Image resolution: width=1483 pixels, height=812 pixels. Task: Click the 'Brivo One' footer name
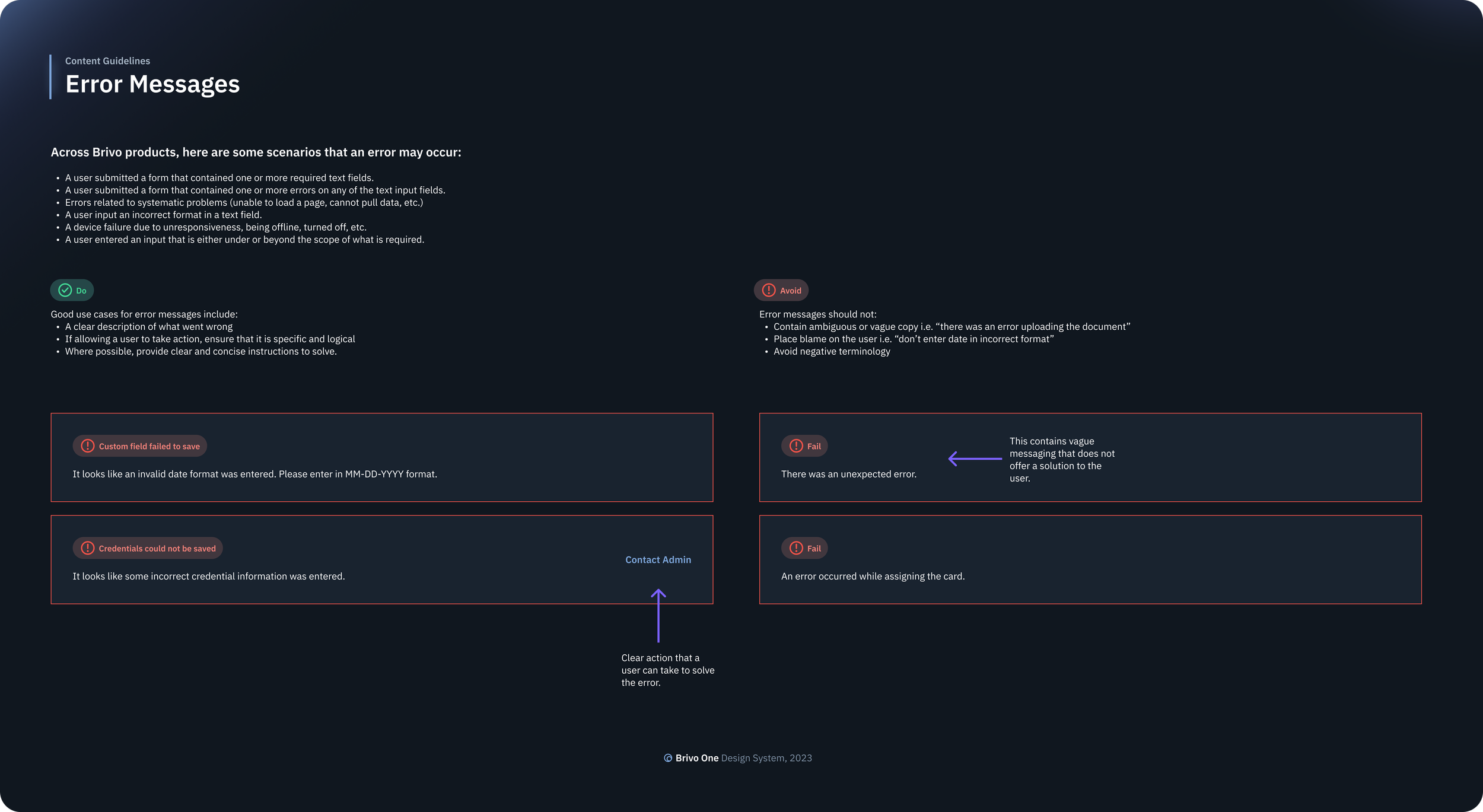coord(696,758)
